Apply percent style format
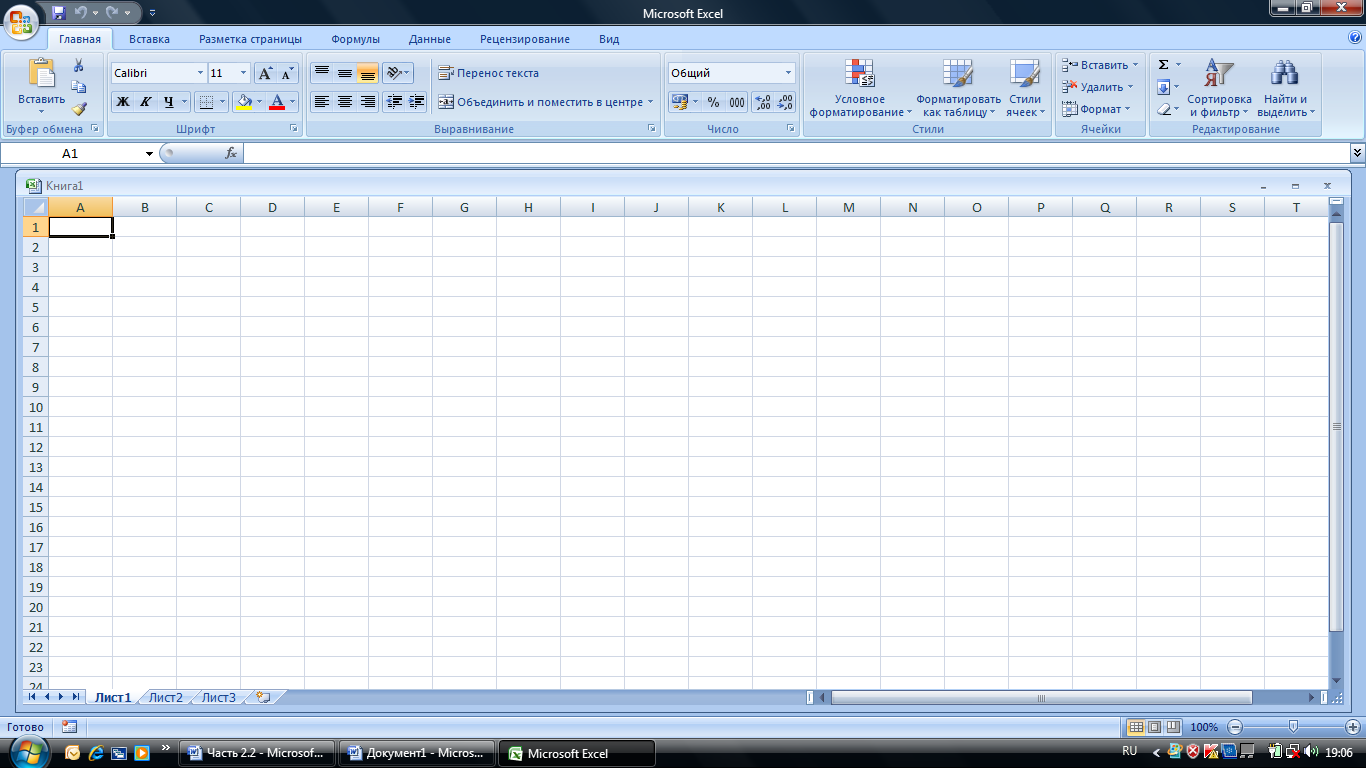Viewport: 1366px width, 768px height. (x=713, y=102)
